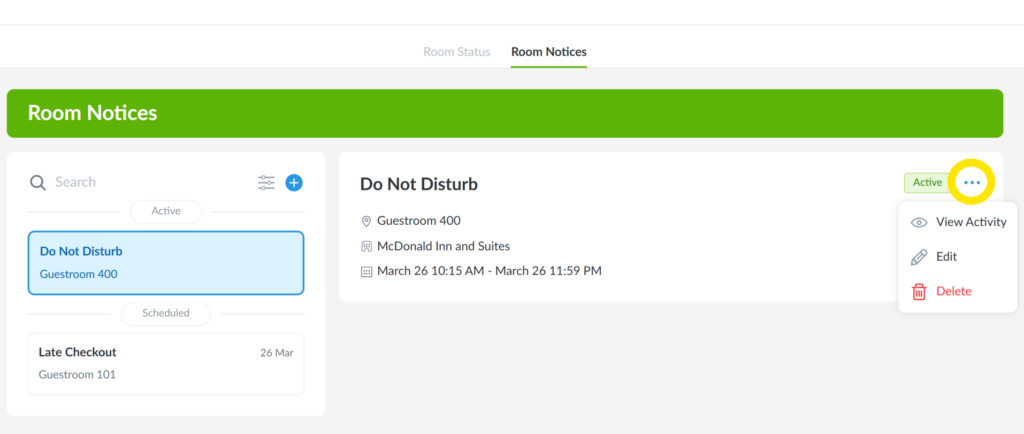This screenshot has height=434, width=1024.
Task: Click the magnifying glass search icon
Action: (x=38, y=182)
